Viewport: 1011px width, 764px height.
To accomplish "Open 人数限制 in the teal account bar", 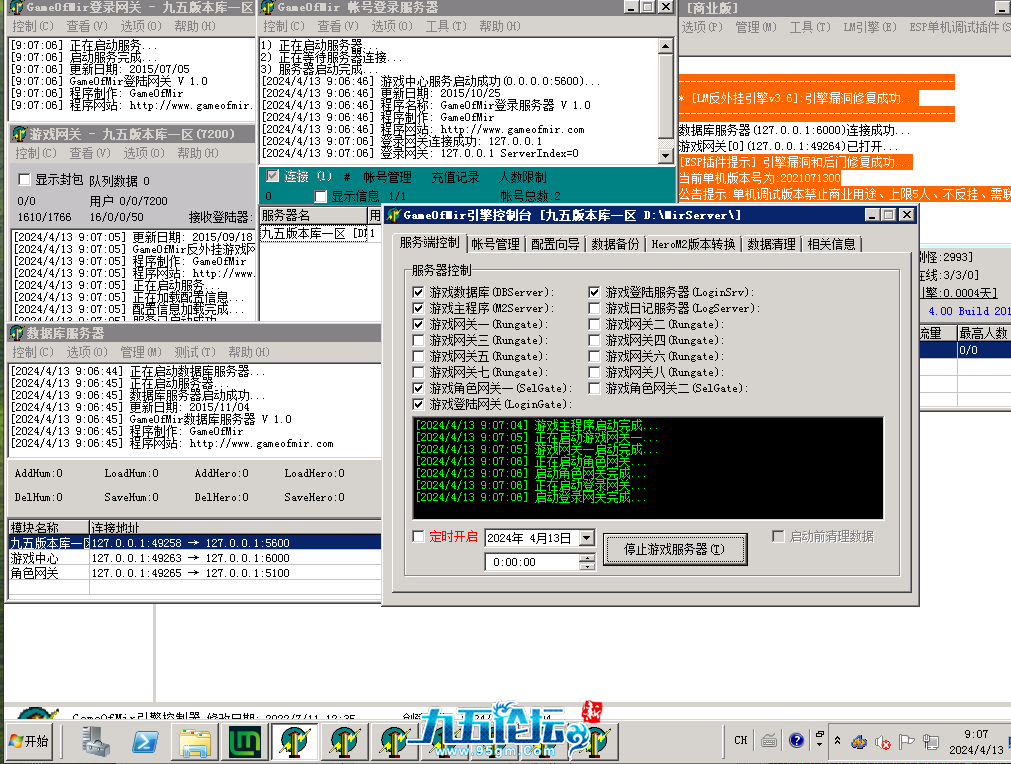I will tap(522, 177).
